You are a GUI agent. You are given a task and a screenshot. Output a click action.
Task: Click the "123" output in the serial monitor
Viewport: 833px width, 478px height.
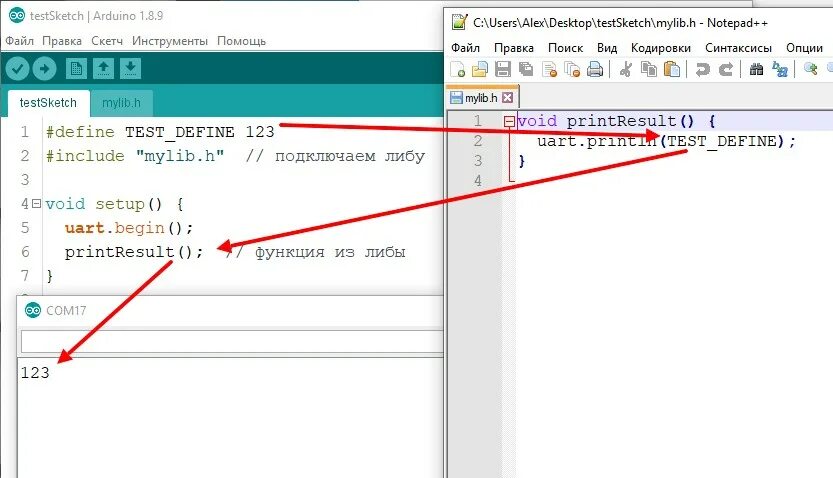(x=35, y=373)
